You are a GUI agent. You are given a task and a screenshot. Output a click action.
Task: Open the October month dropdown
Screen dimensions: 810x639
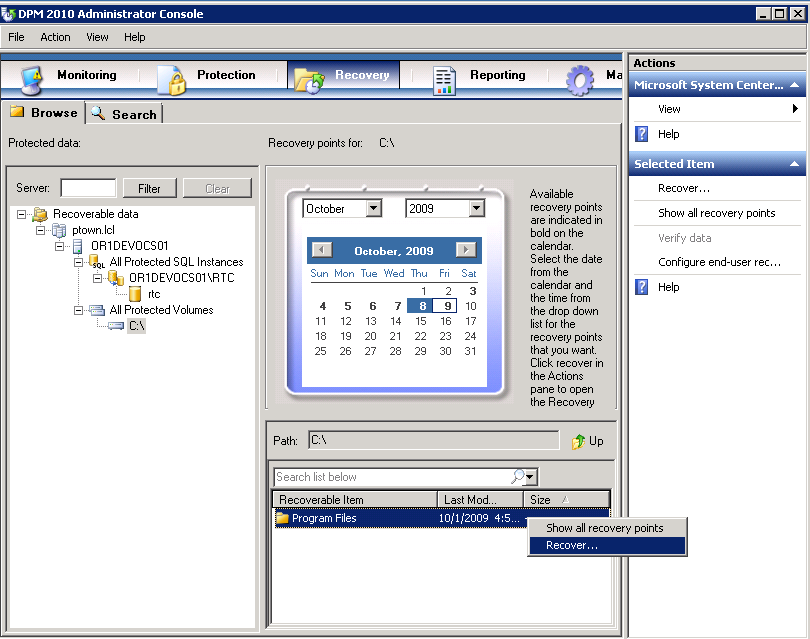tap(373, 209)
